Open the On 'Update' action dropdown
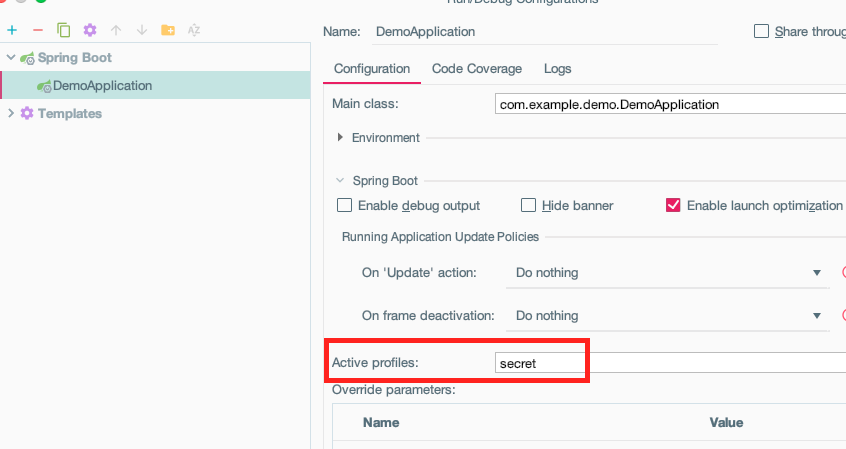Viewport: 846px width, 449px height. click(667, 273)
